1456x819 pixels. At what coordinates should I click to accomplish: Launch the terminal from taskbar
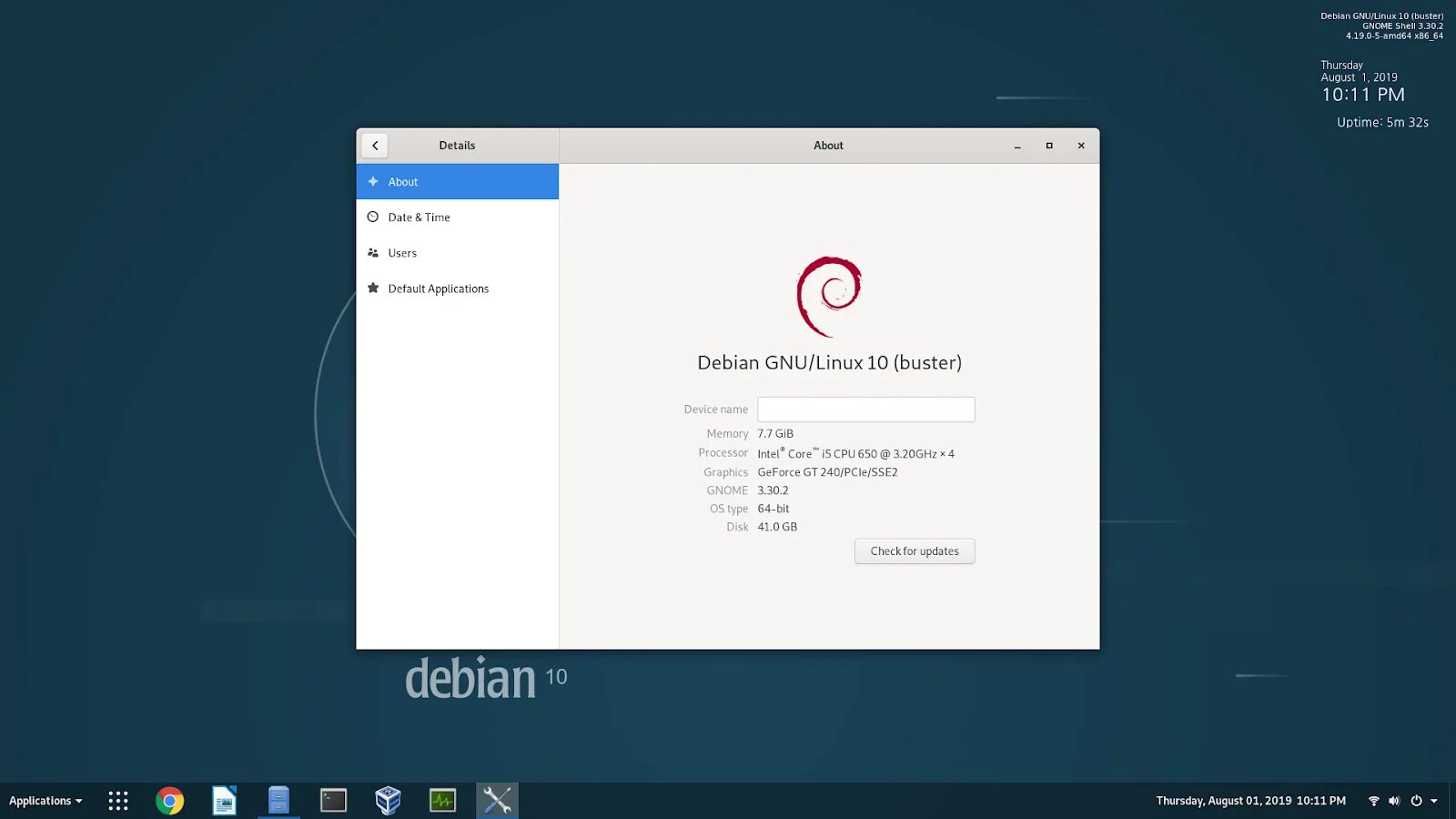click(x=333, y=801)
